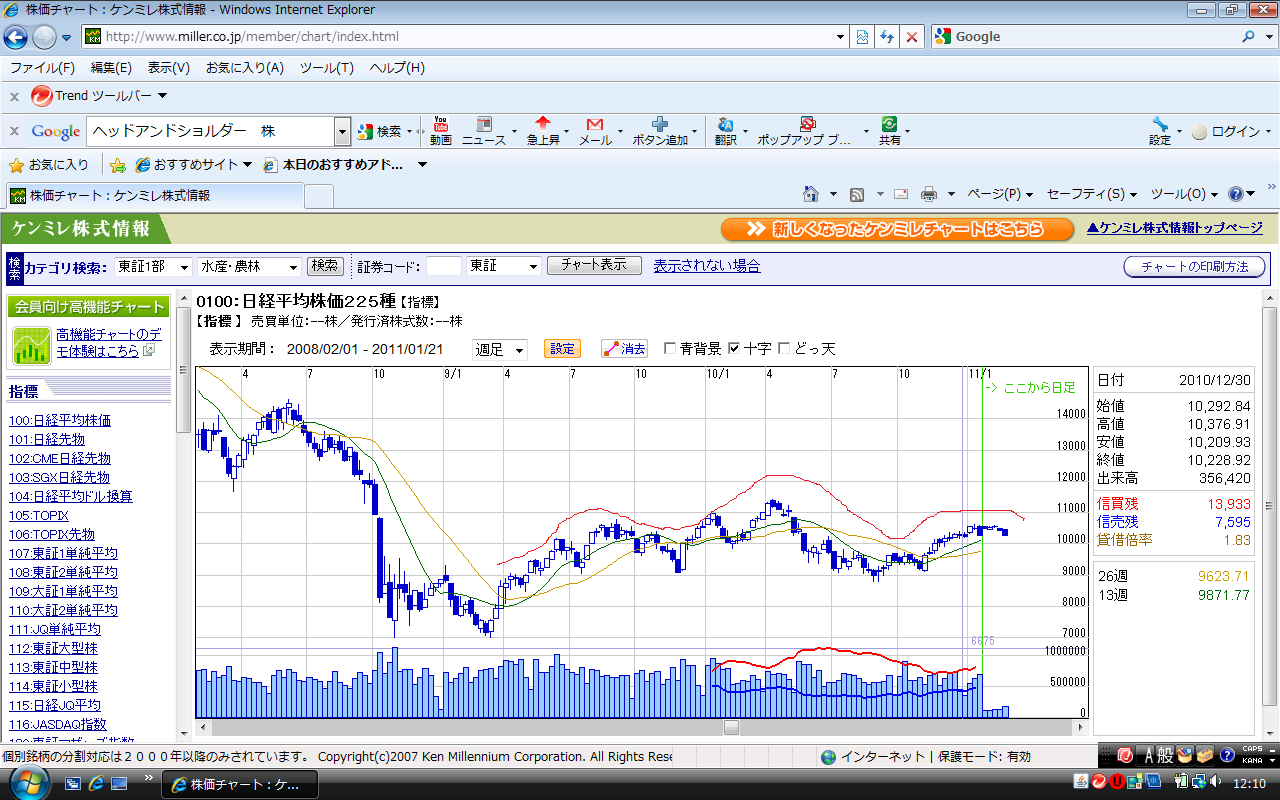1280x800 pixels.
Task: Open the 週足 period dropdown
Action: (x=499, y=349)
